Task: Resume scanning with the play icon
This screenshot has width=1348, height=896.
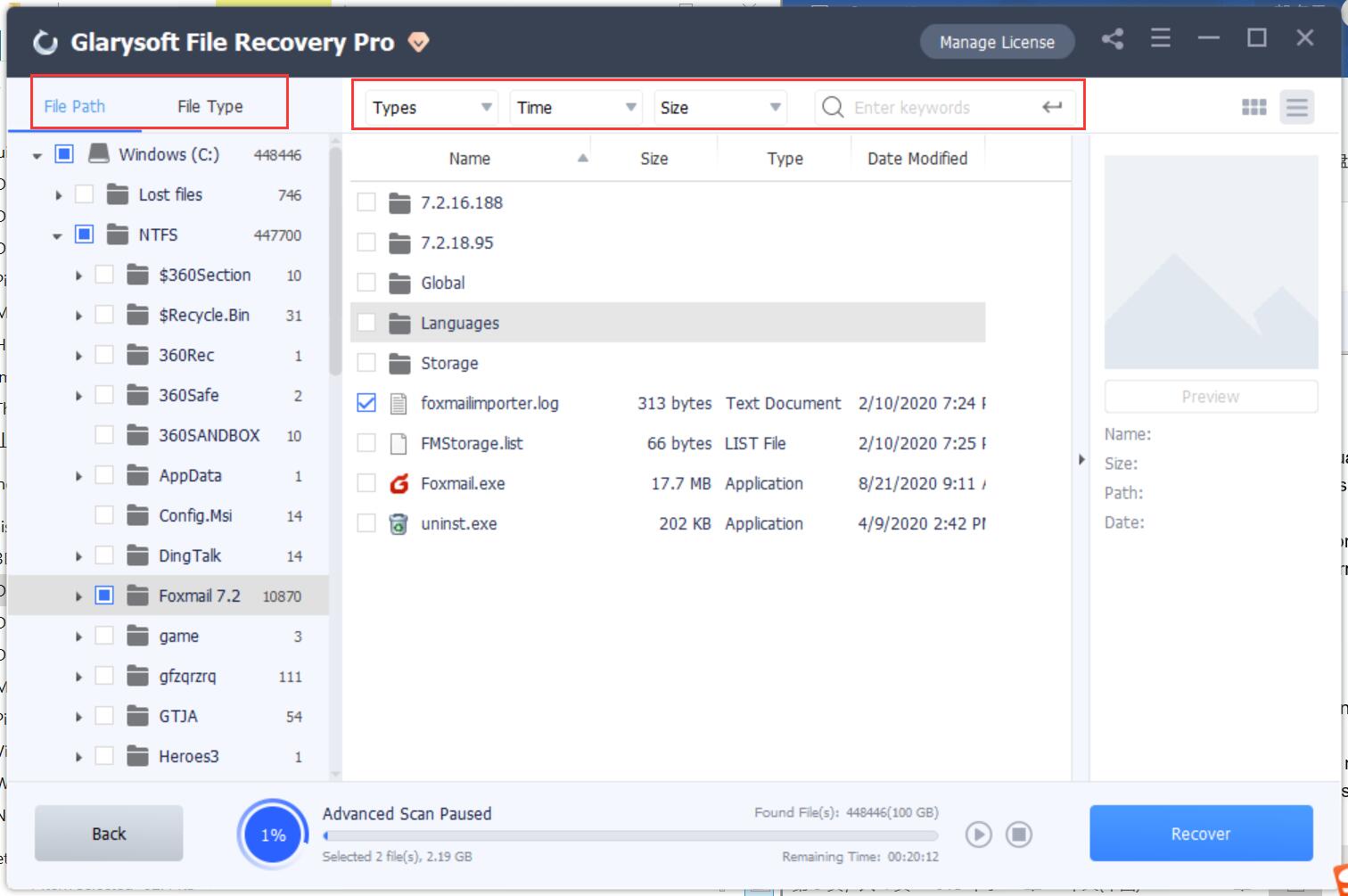Action: pyautogui.click(x=978, y=834)
